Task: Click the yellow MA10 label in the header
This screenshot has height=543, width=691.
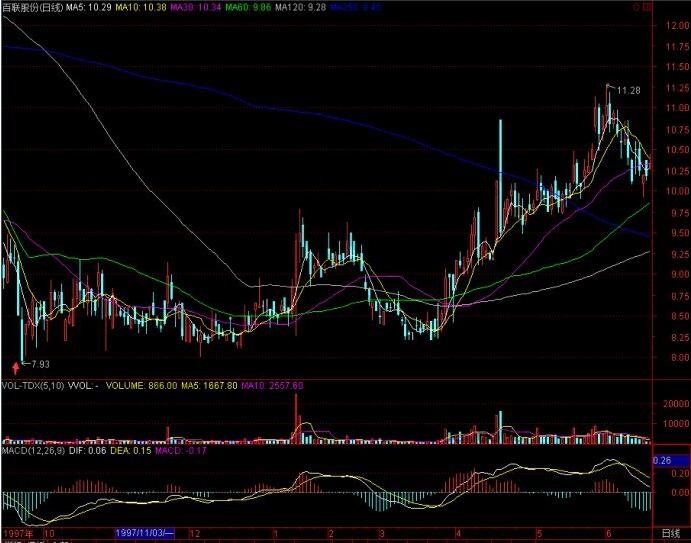Action: click(140, 8)
